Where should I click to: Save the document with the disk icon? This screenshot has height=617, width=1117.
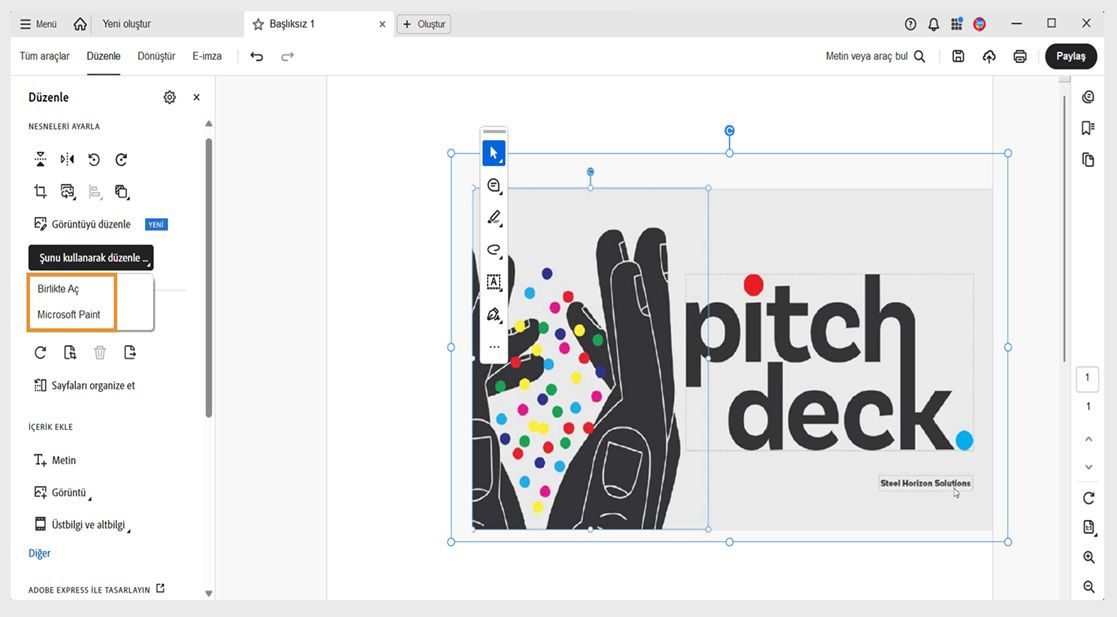[x=958, y=56]
